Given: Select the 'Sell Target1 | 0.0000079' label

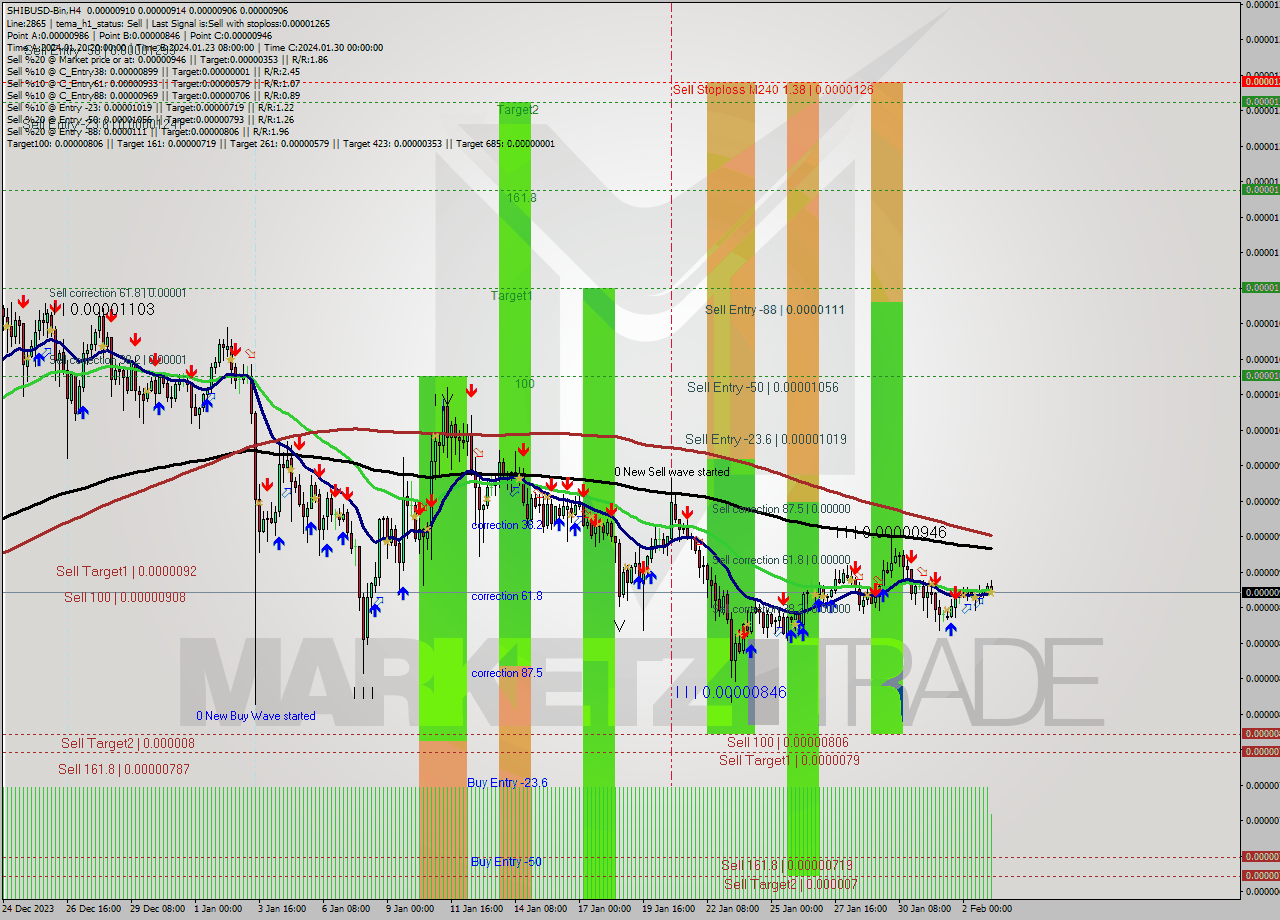Looking at the screenshot, I should tap(789, 761).
